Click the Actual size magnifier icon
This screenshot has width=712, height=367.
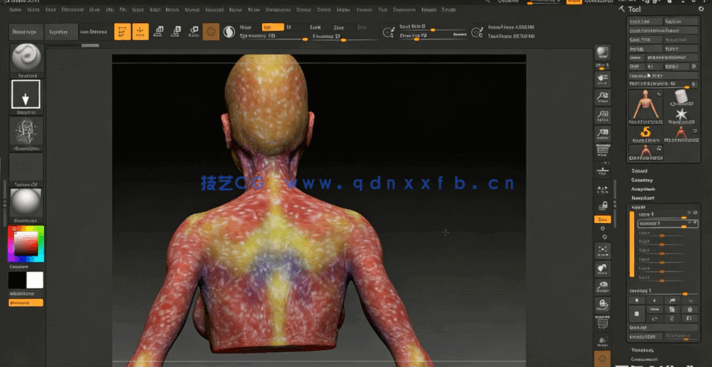pyautogui.click(x=603, y=116)
